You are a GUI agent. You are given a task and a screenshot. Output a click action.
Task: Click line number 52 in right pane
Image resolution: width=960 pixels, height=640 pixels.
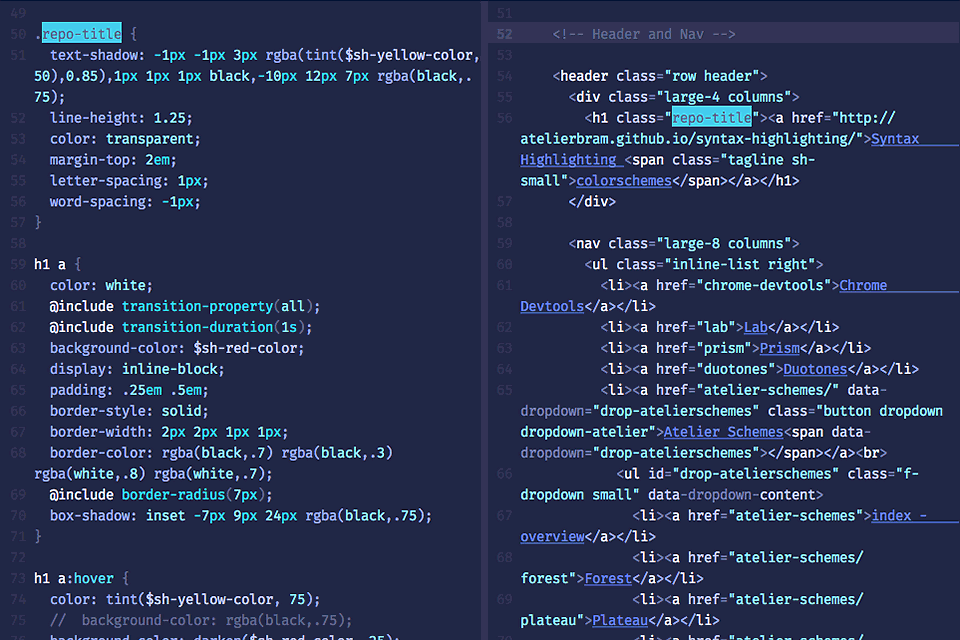[x=504, y=34]
